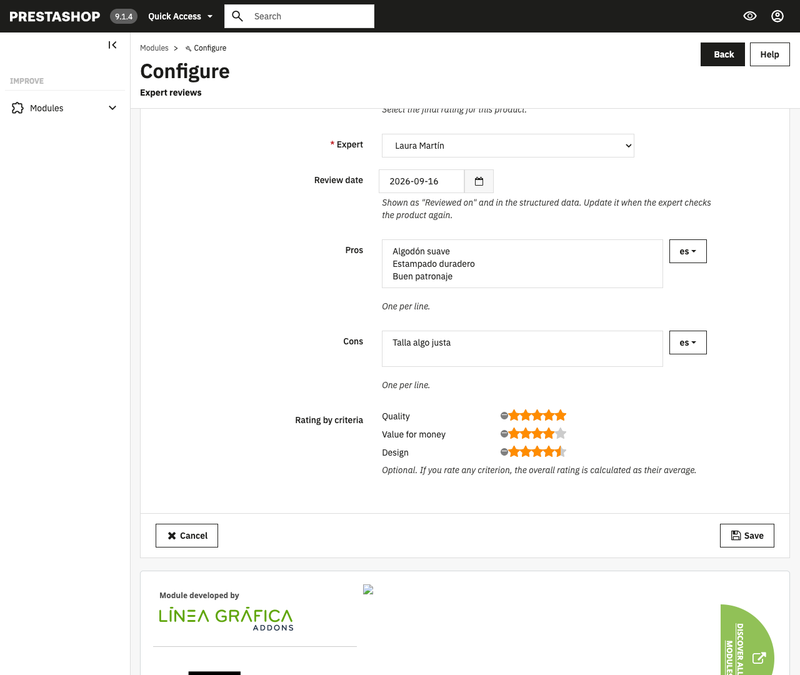The height and width of the screenshot is (675, 800).
Task: Open the user profile icon
Action: point(777,16)
